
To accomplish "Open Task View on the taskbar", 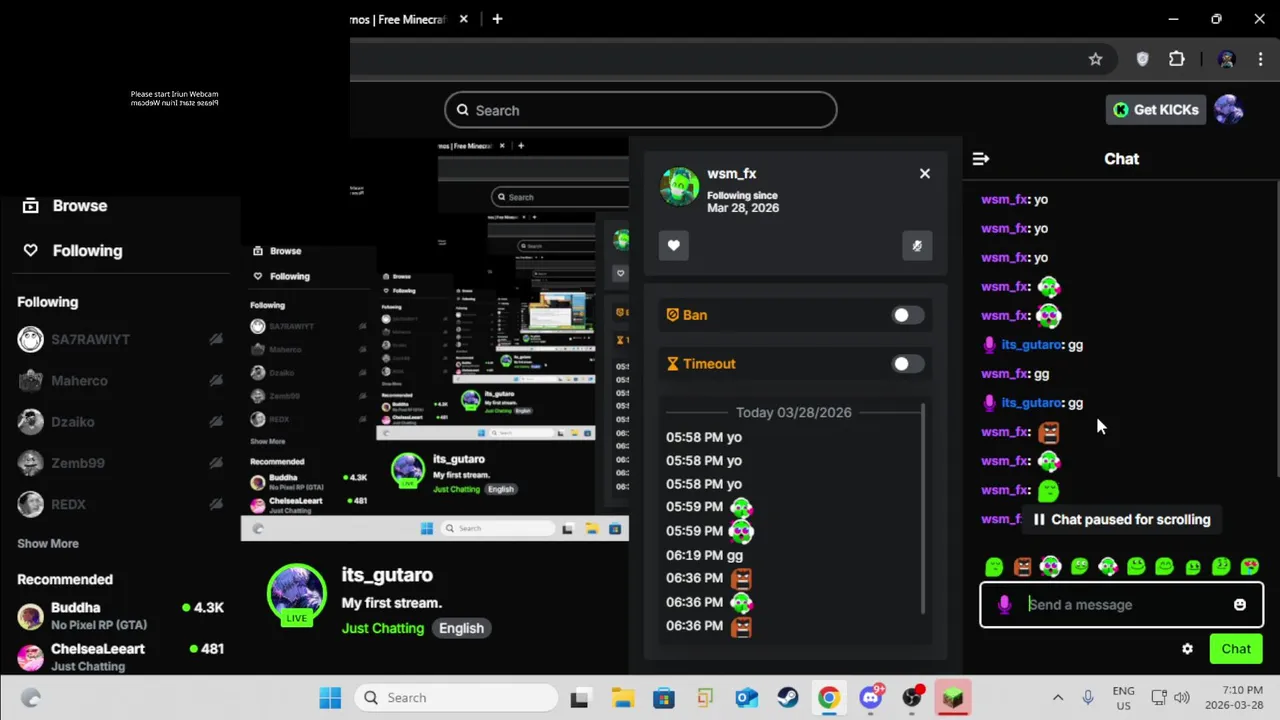I will (x=580, y=698).
